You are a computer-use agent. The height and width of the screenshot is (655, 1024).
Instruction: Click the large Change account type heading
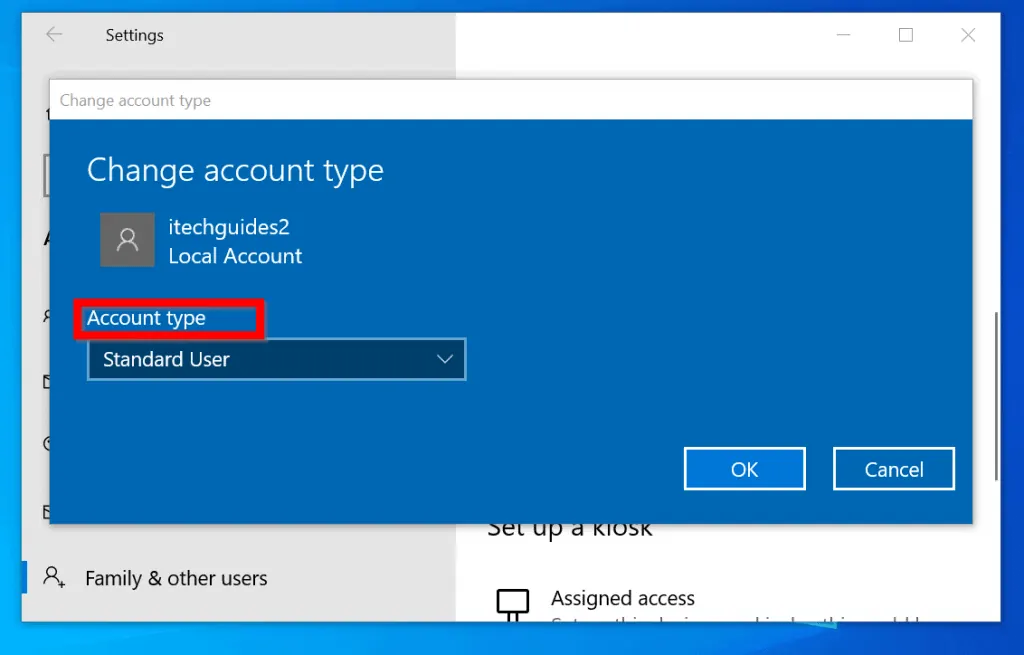point(235,170)
